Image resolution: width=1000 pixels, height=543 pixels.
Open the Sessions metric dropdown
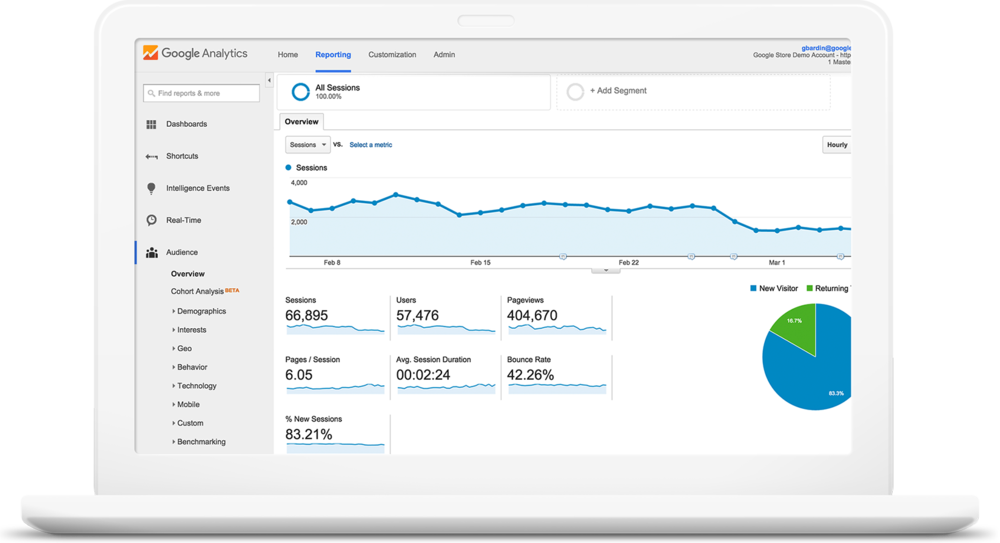point(307,145)
